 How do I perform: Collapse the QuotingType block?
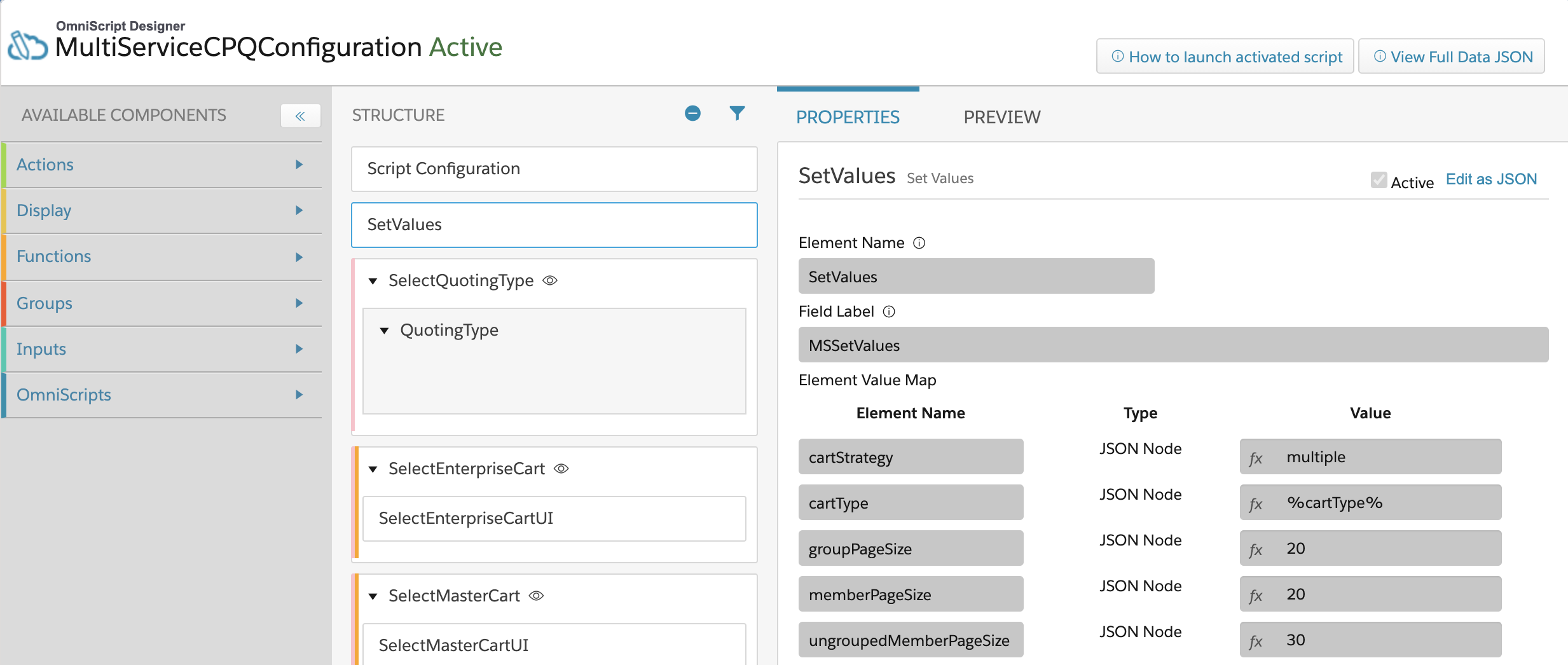(x=384, y=331)
